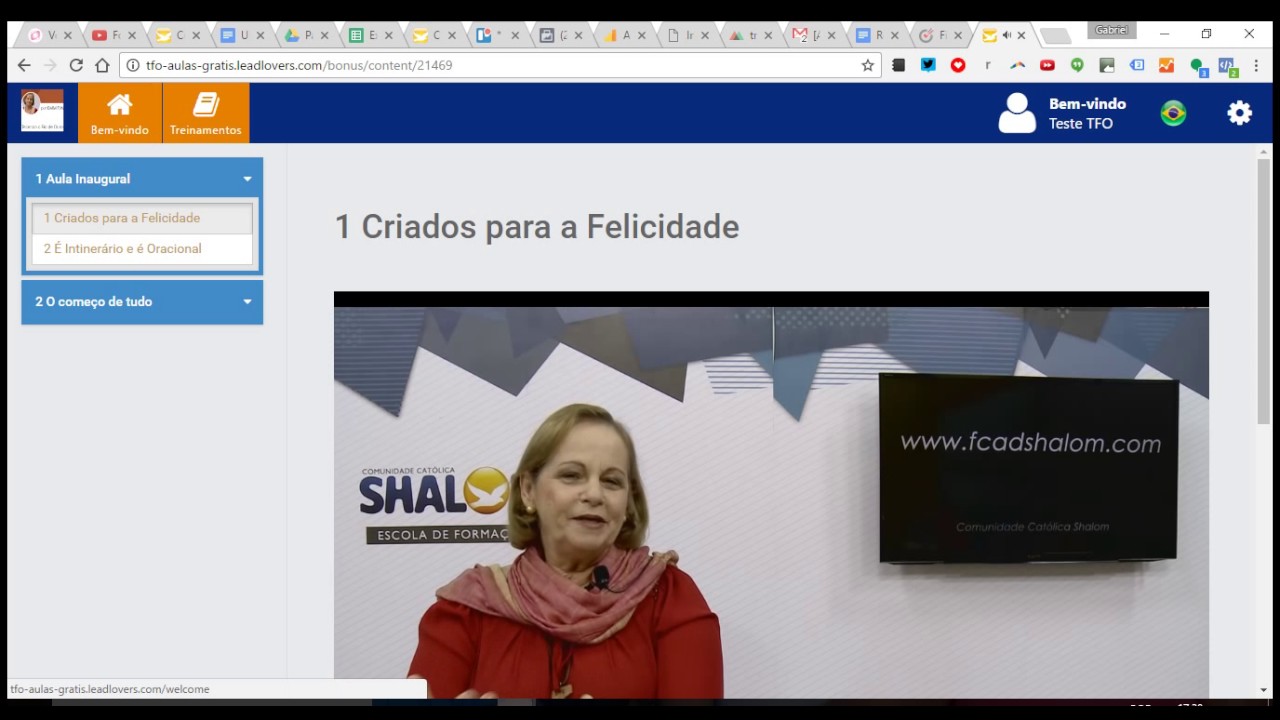
Task: Go back with browser back arrow
Action: click(24, 65)
